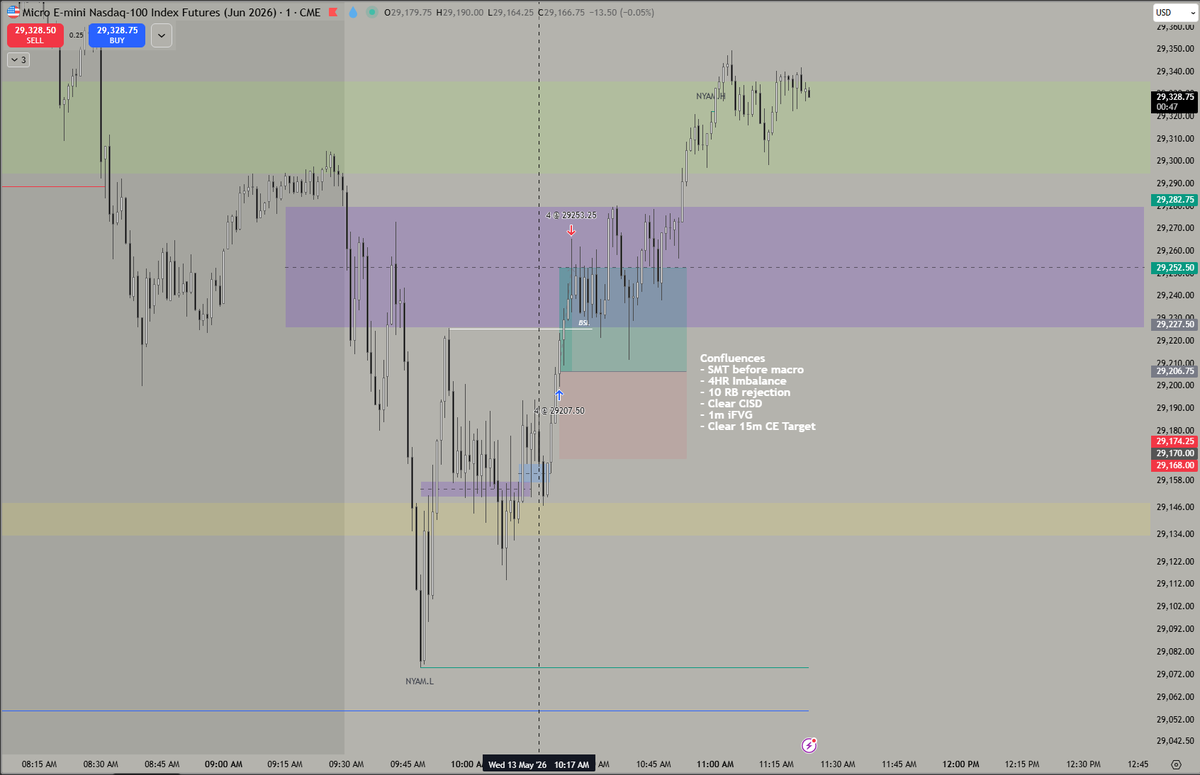Viewport: 1200px width, 775px height.
Task: Select the long position's green profit zone
Action: click(623, 319)
